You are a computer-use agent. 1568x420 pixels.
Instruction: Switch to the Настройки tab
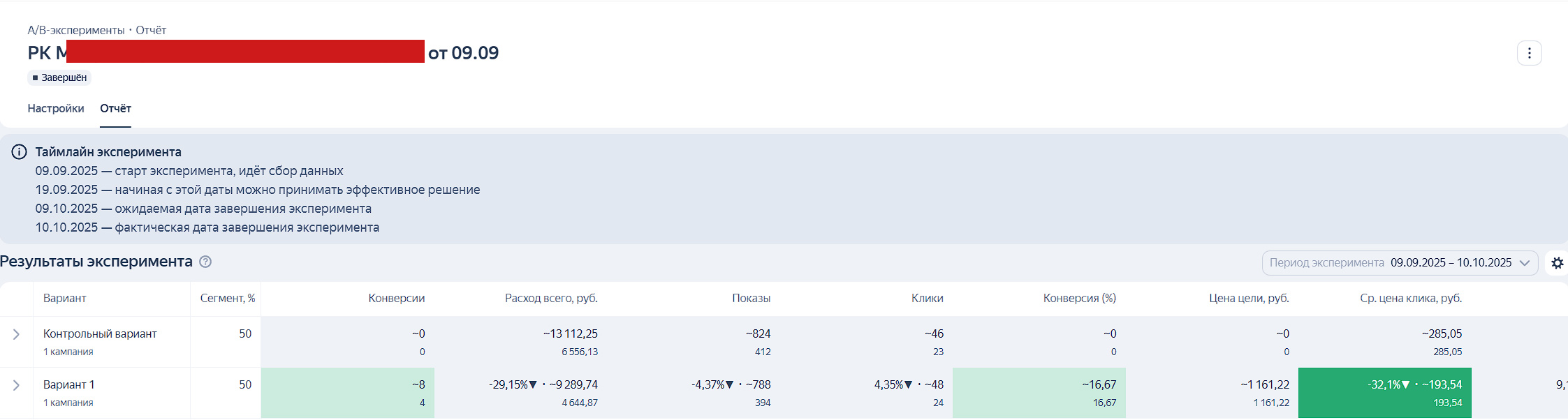(56, 108)
